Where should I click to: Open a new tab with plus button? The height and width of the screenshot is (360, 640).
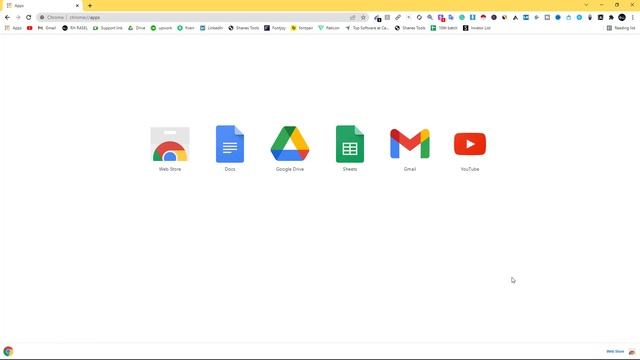90,6
